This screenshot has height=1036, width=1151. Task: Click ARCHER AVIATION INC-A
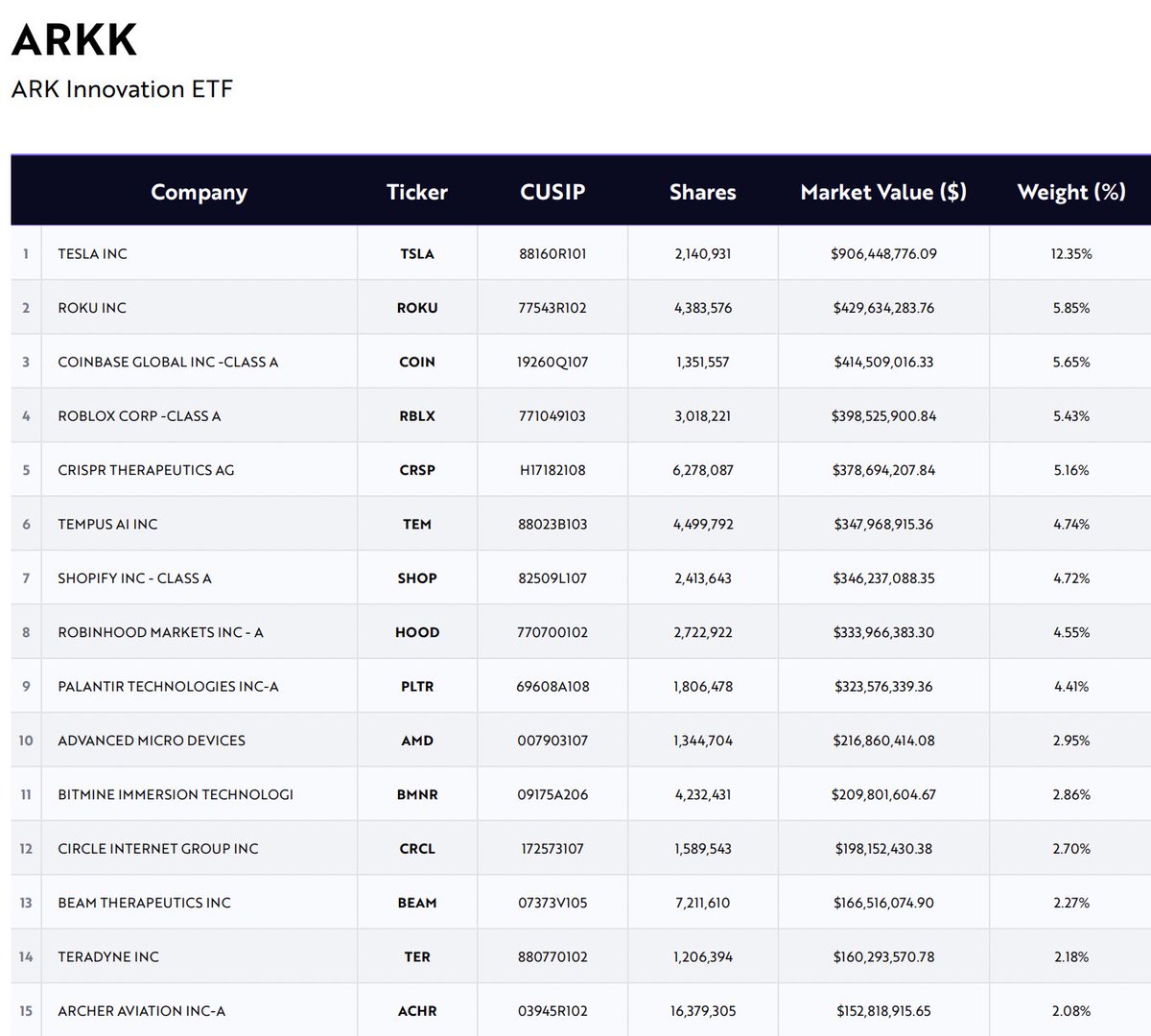coord(142,1011)
